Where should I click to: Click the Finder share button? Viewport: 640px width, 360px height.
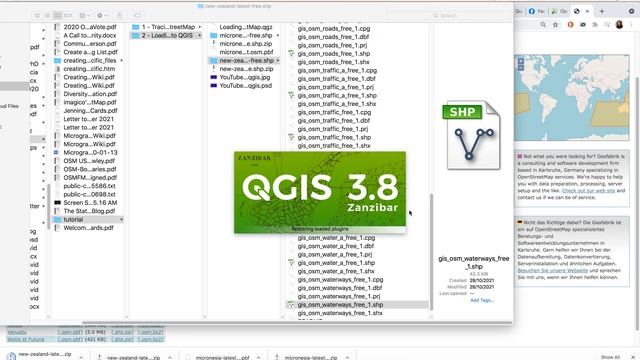point(120,16)
